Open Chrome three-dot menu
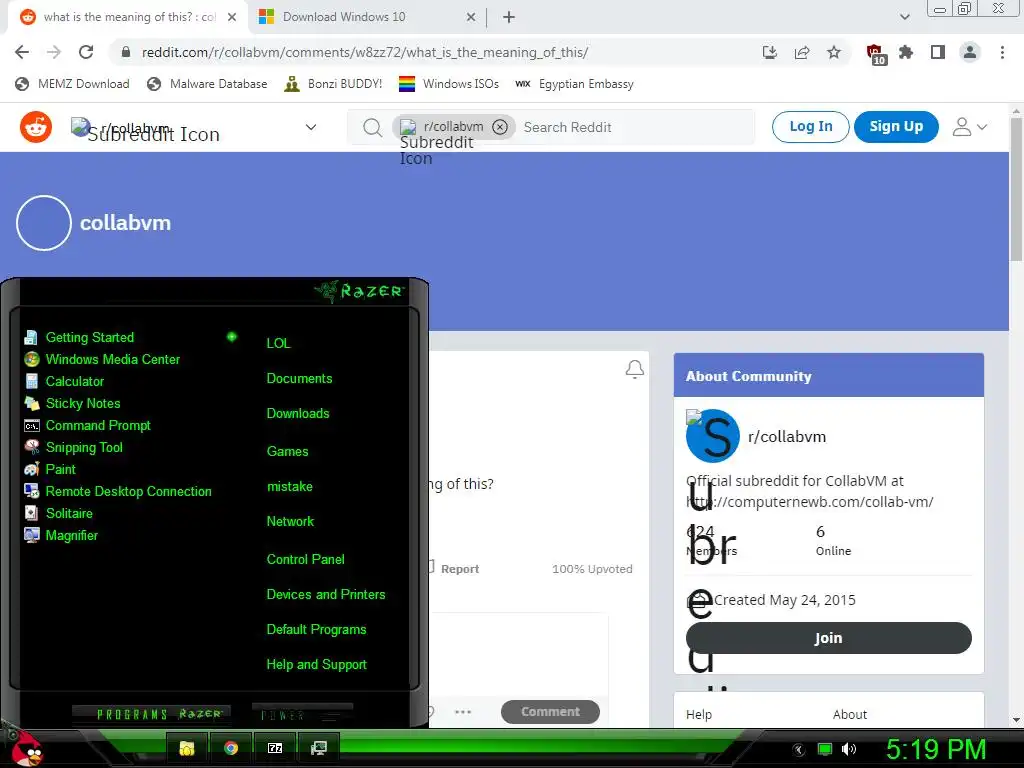 point(1002,52)
